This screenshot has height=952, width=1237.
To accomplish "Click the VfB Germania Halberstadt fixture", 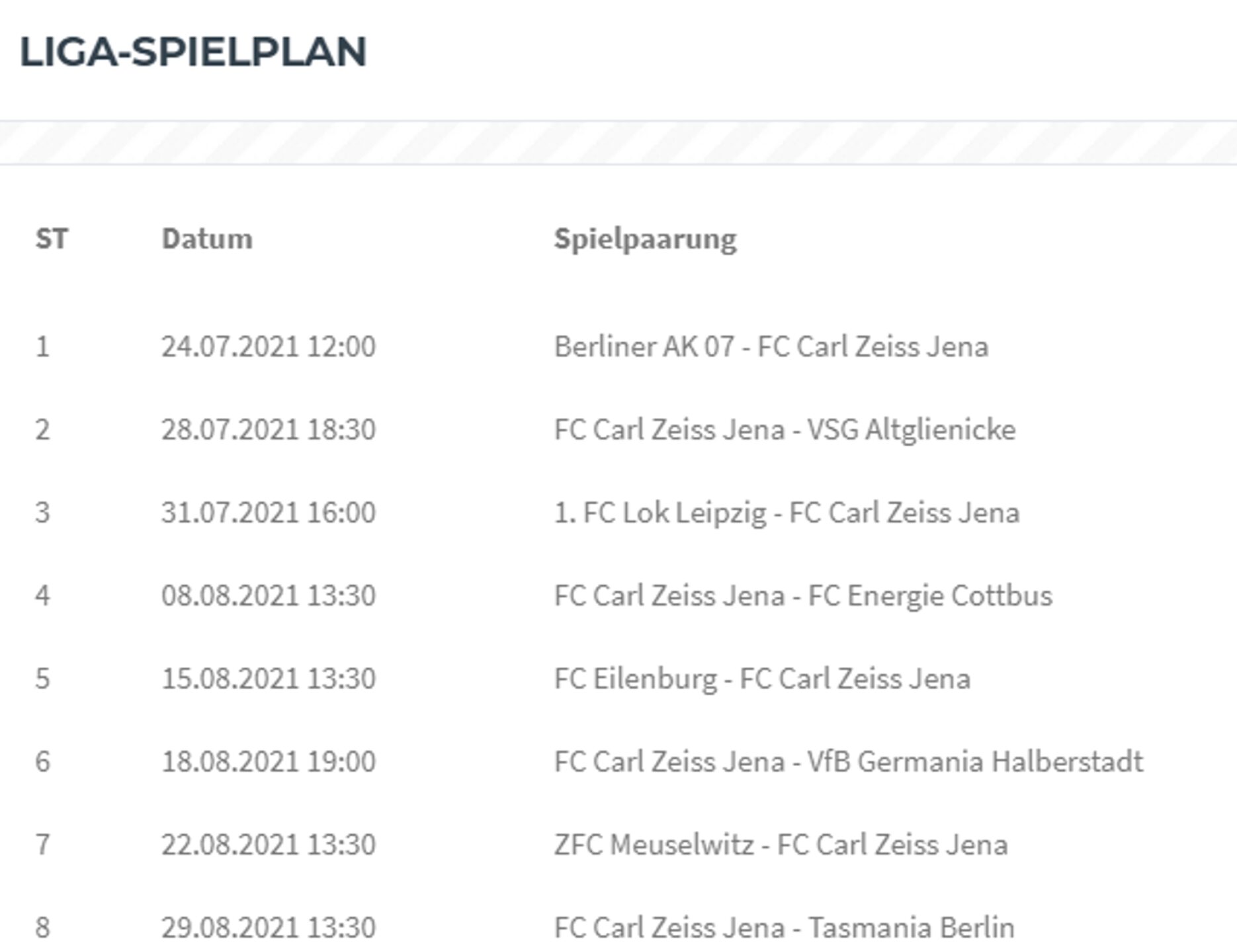I will coord(848,761).
